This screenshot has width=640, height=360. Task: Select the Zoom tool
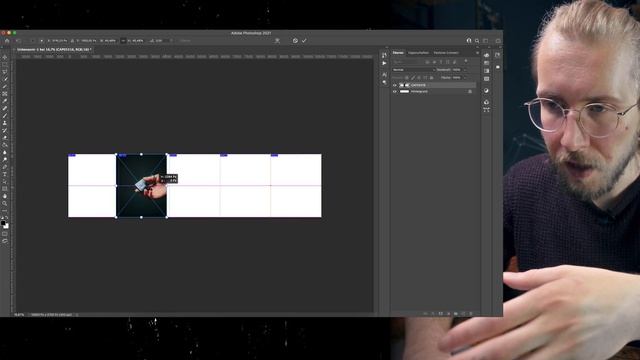click(x=5, y=203)
